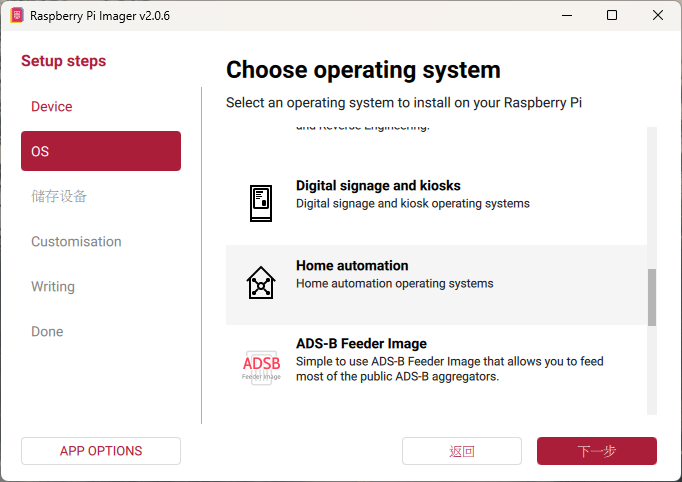Maximize the Imager window
682x482 pixels.
coord(612,16)
